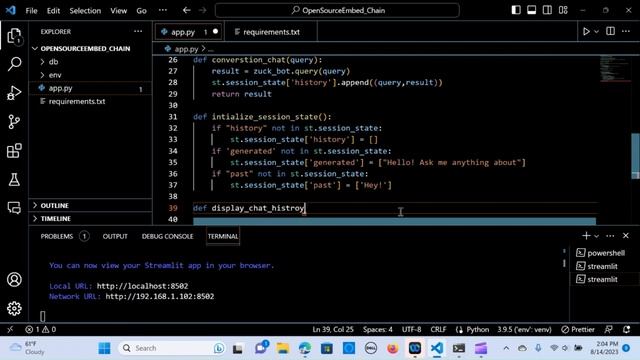Viewport: 640px width, 360px height.
Task: Open the Search view in activity bar
Action: pyautogui.click(x=14, y=64)
